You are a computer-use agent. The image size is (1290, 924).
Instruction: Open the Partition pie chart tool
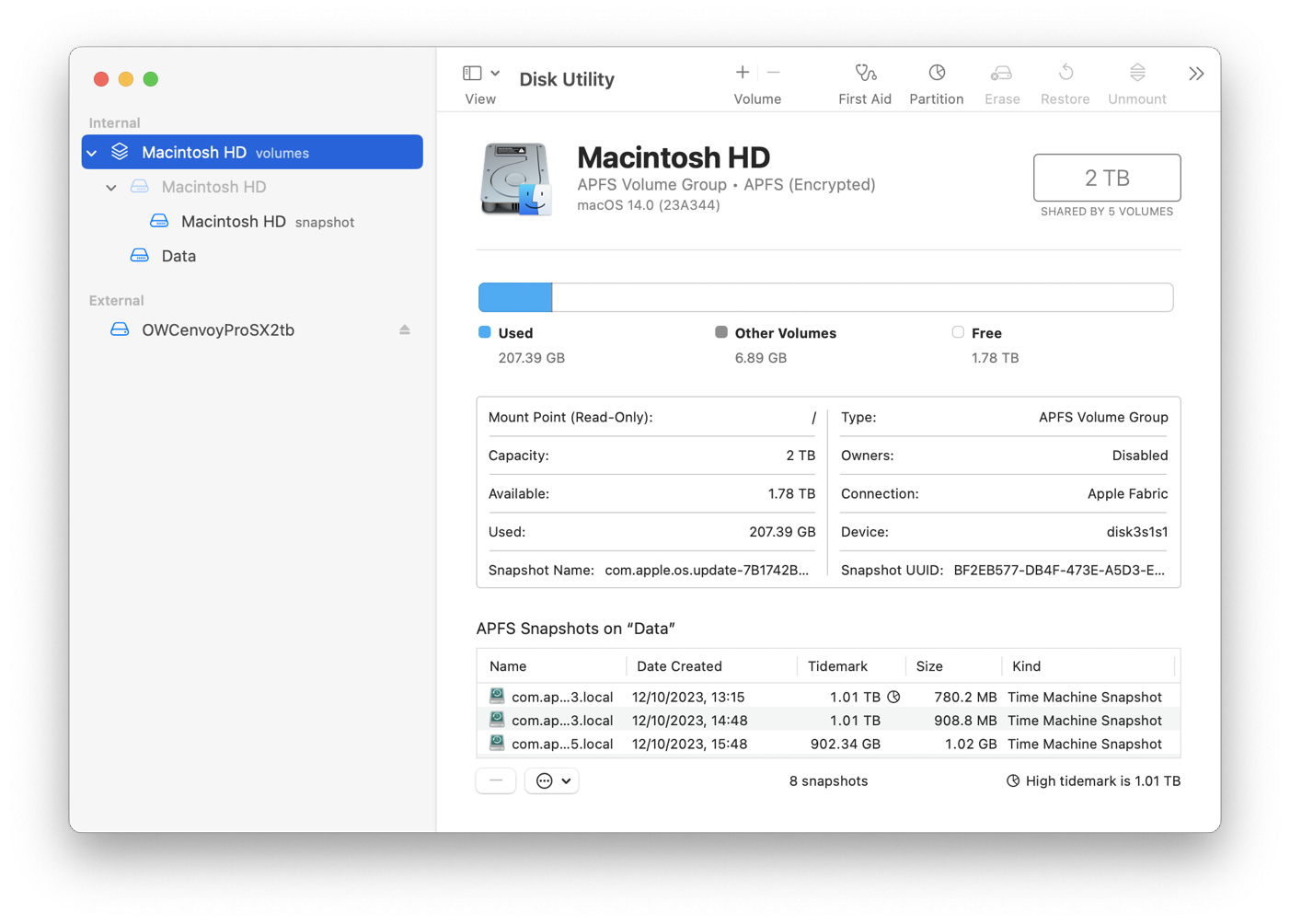[936, 74]
